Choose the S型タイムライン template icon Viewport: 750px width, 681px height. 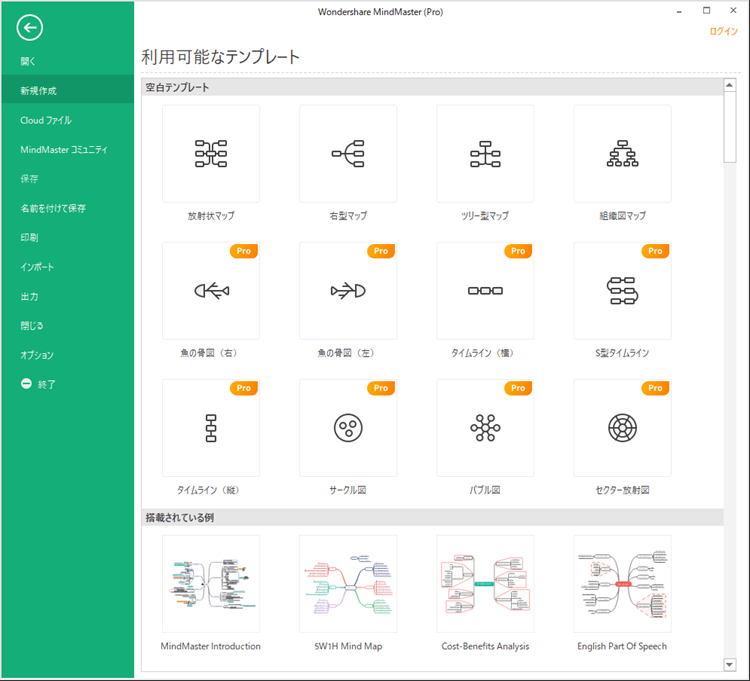point(622,290)
